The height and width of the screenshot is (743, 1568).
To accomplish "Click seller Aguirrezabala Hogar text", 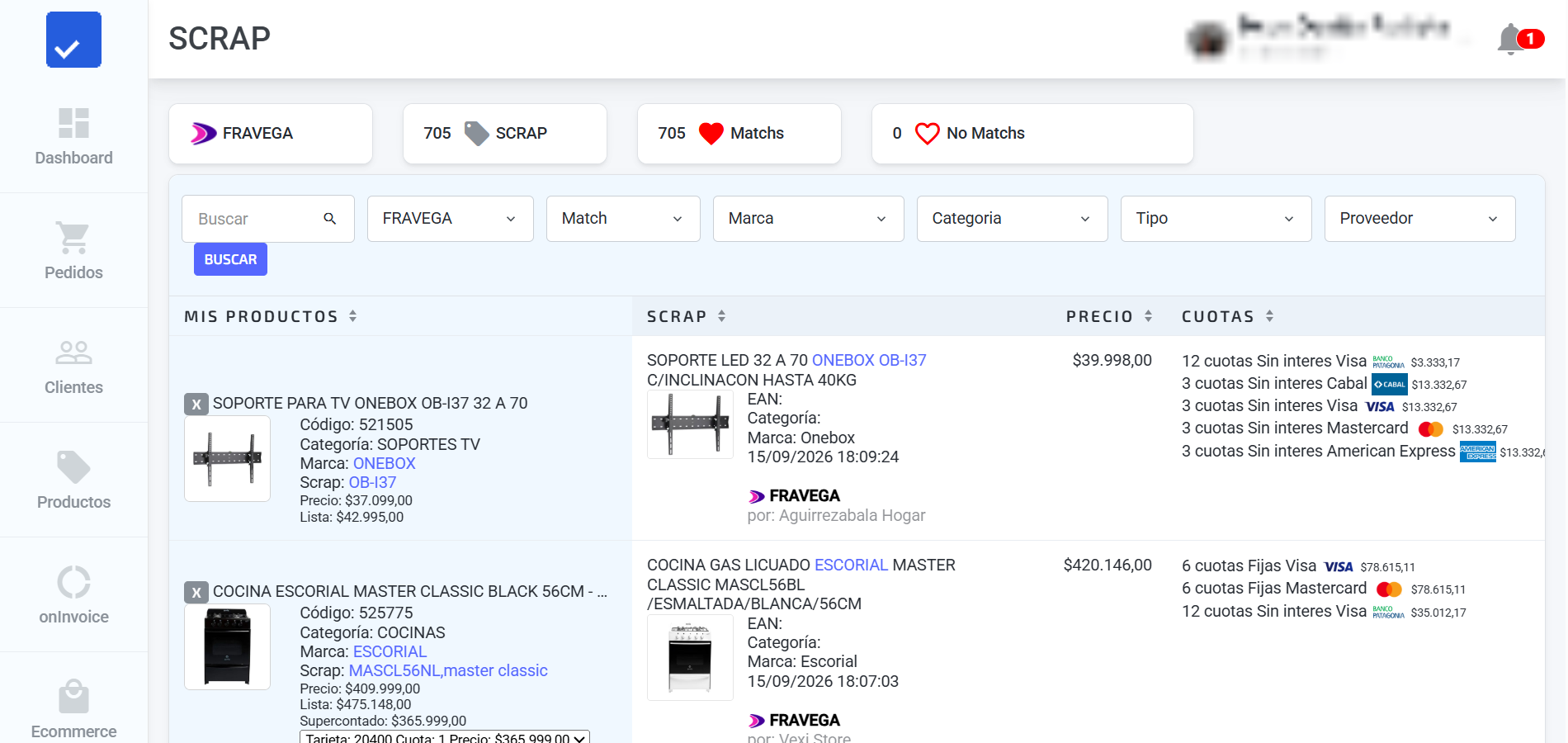I will tap(852, 515).
